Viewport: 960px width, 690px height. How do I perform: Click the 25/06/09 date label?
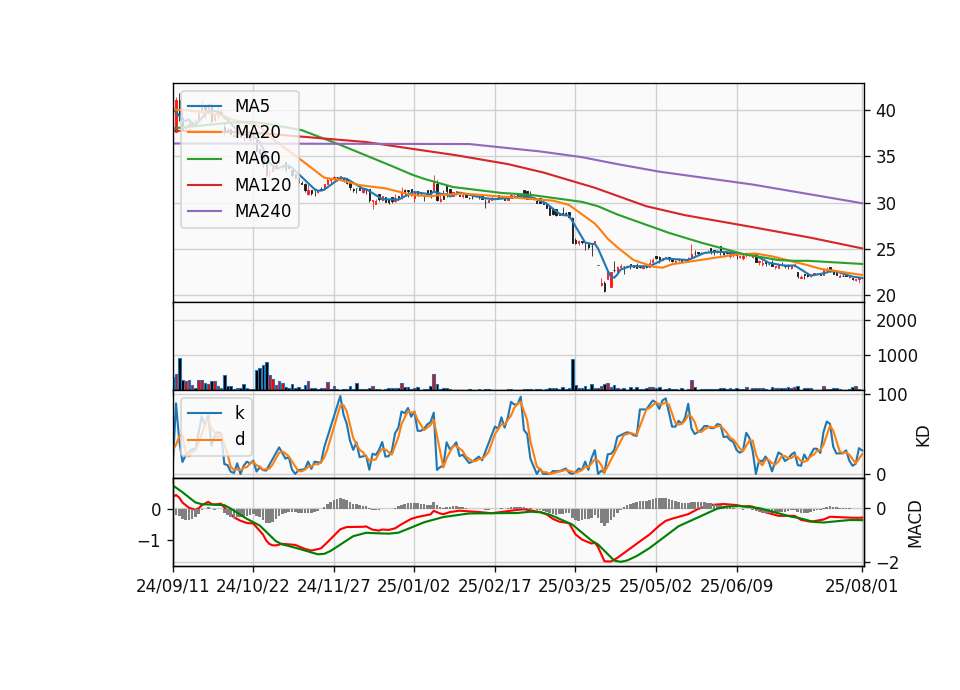point(737,586)
